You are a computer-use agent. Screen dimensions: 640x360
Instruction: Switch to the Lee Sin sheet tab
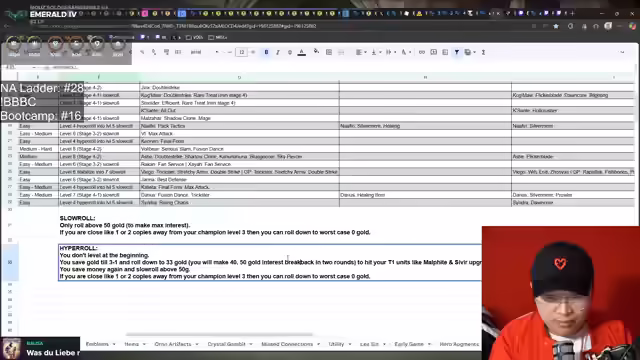point(369,344)
